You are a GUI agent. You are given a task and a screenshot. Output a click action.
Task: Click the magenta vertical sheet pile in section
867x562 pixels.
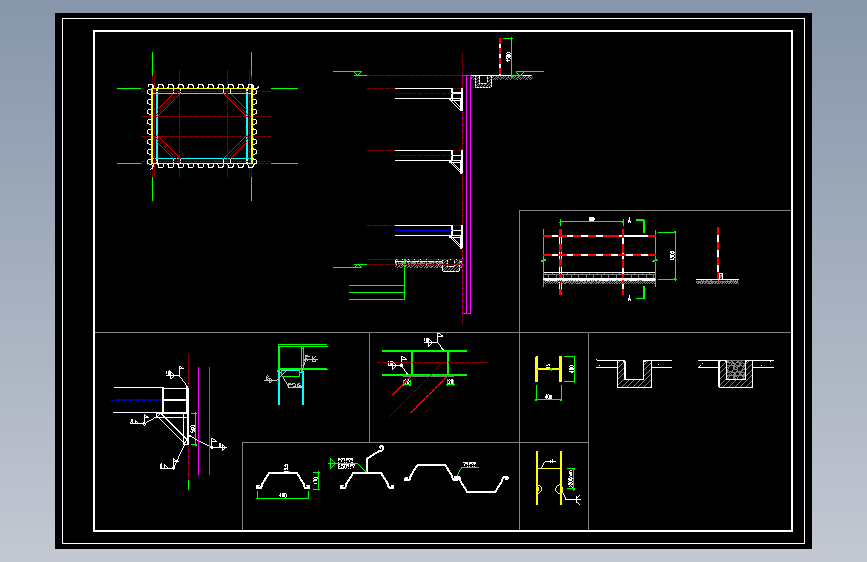click(x=467, y=194)
